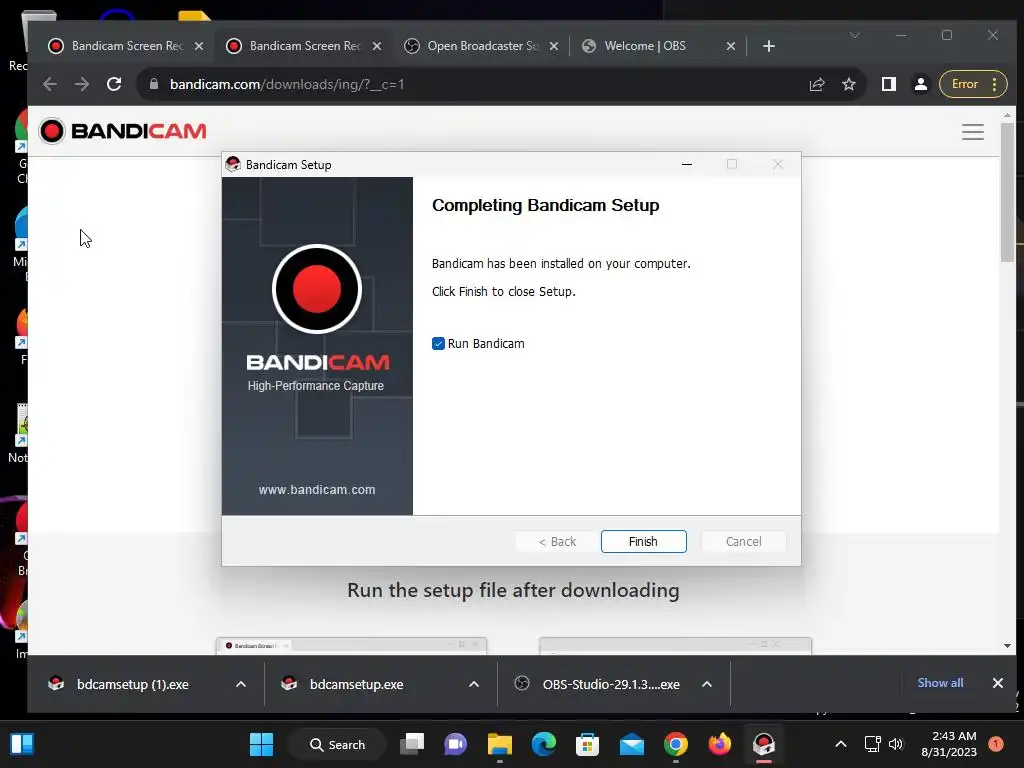
Task: Click Finish in Bandicam Setup
Action: click(643, 541)
